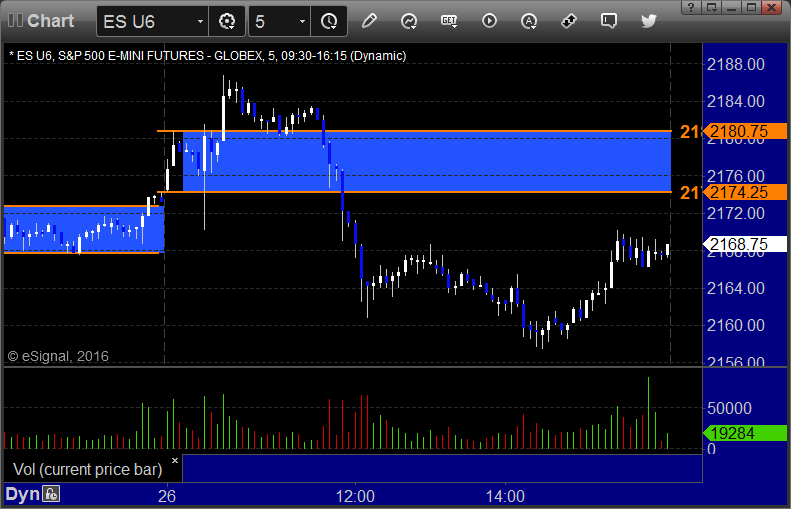The height and width of the screenshot is (509, 791).
Task: Minimize the chart window
Action: (731, 7)
